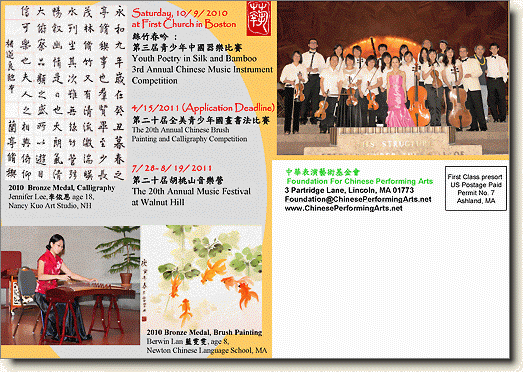The image size is (523, 372).
Task: Click the 20th Annual Music Festival text
Action: tap(191, 192)
